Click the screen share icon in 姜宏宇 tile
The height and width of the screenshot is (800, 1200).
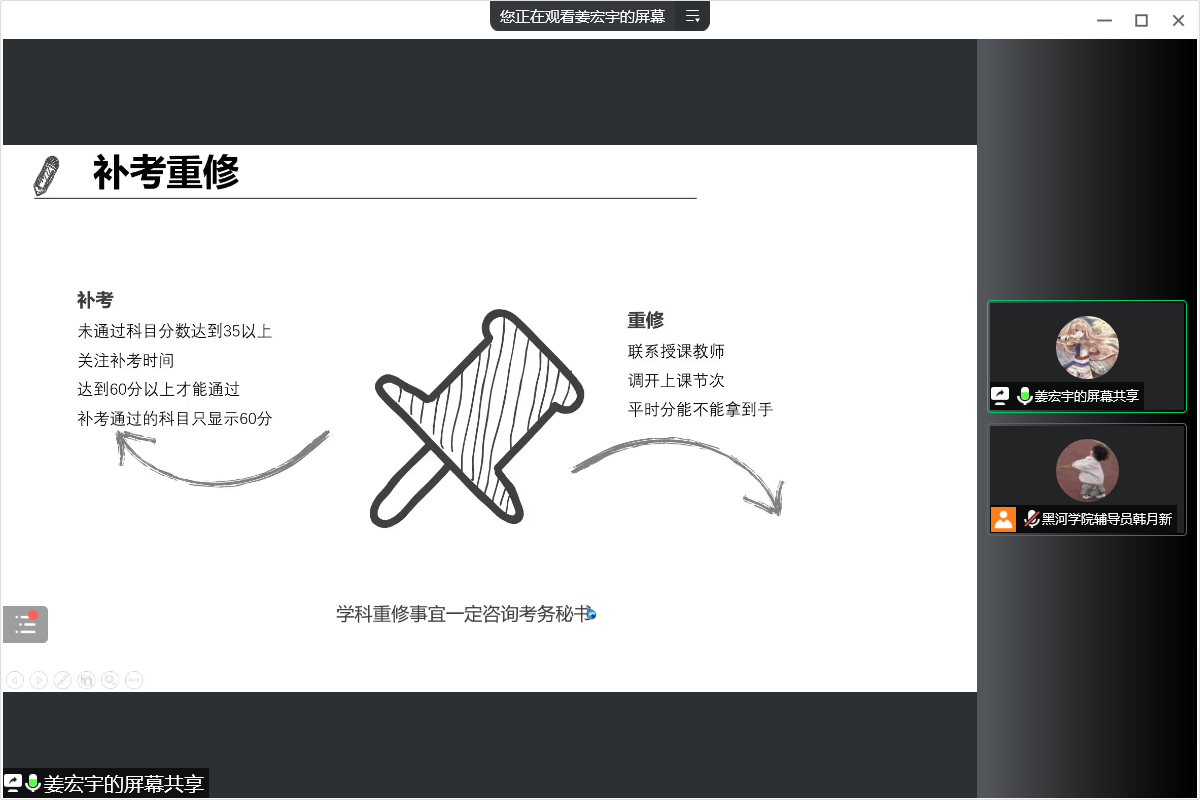1000,395
